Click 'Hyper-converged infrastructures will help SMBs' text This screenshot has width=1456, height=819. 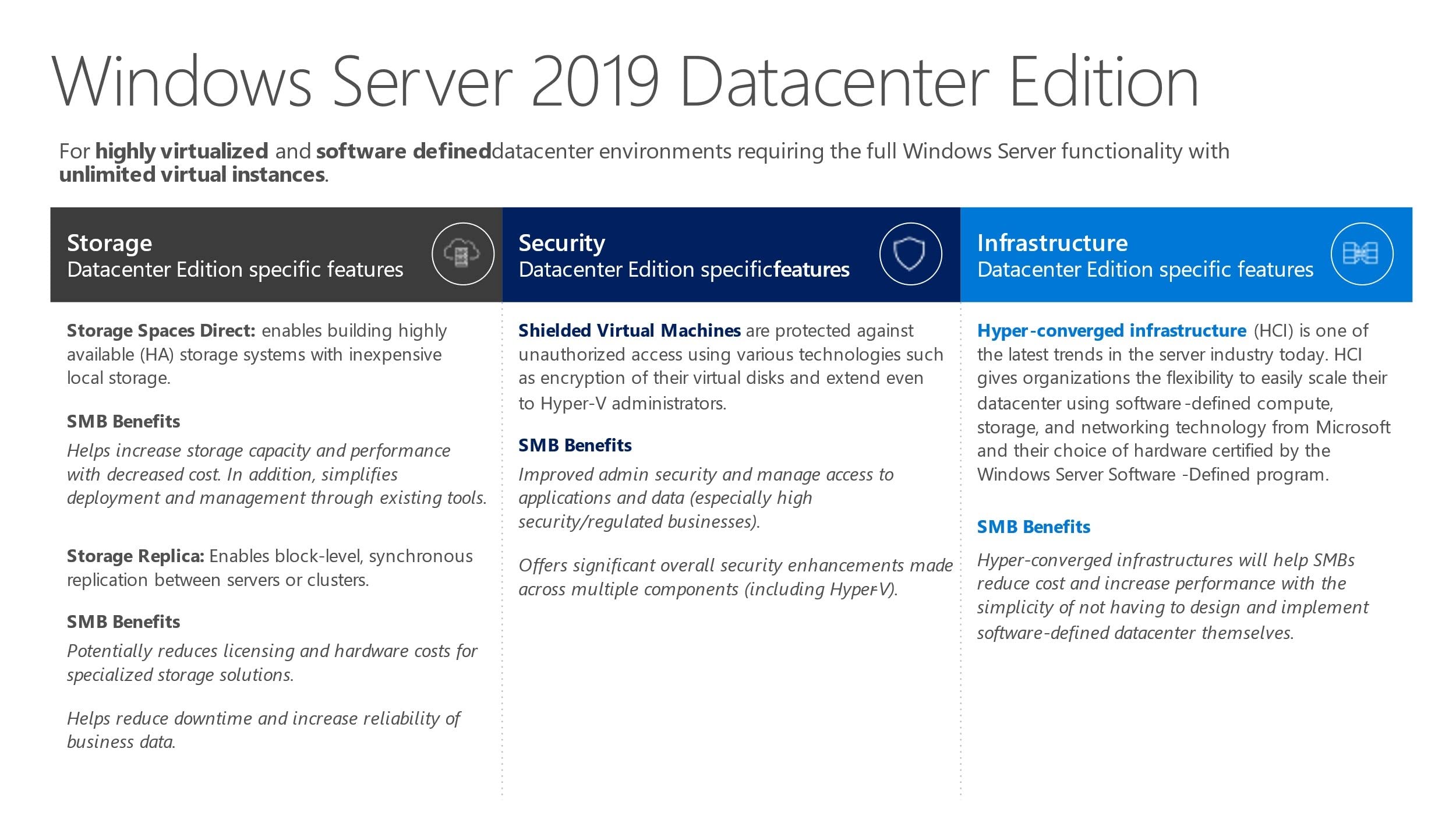(1166, 560)
